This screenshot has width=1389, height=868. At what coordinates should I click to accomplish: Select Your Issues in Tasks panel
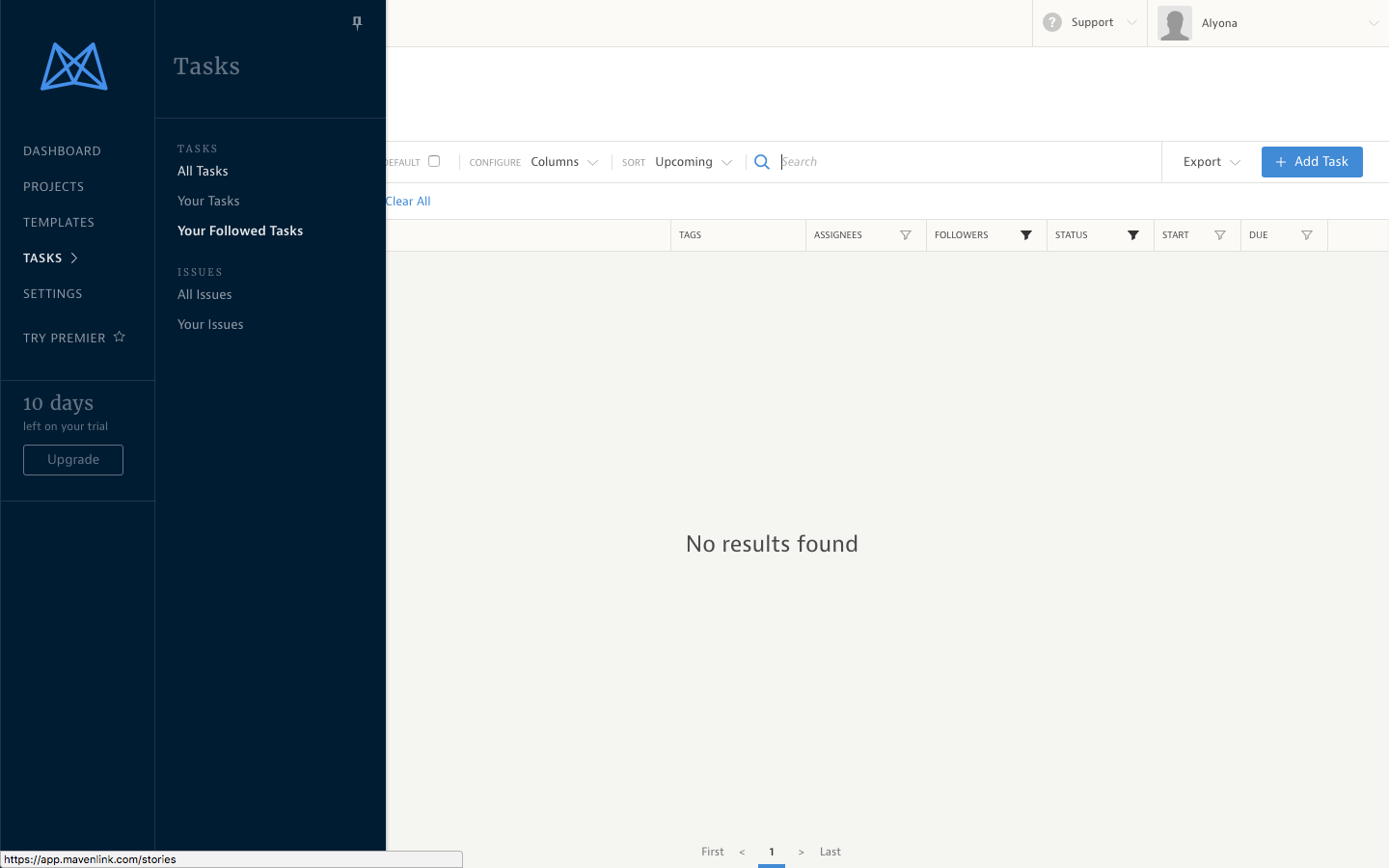(x=210, y=325)
